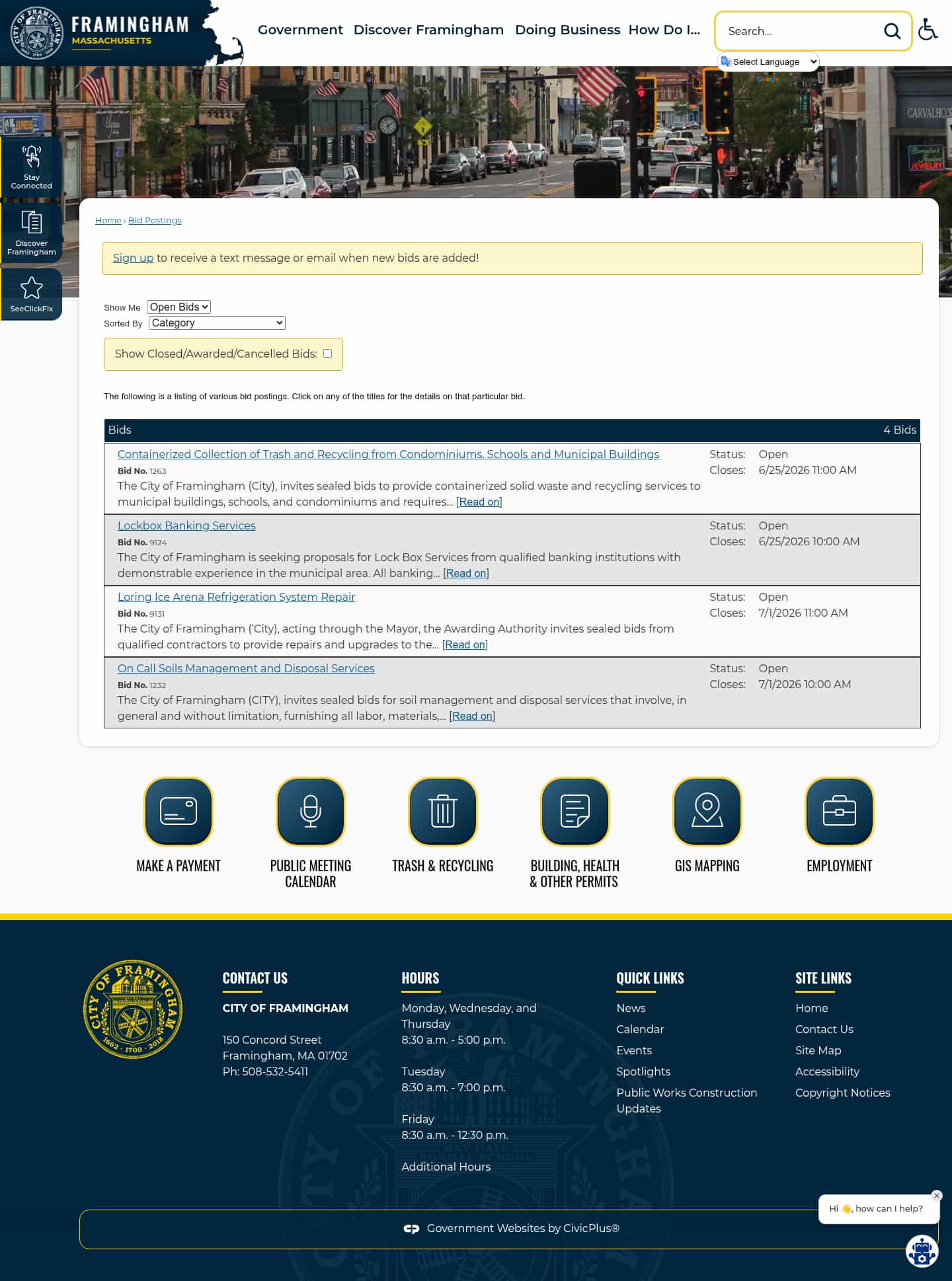952x1281 pixels.
Task: Click the CivicPlus logo icon in footer
Action: 411,1229
